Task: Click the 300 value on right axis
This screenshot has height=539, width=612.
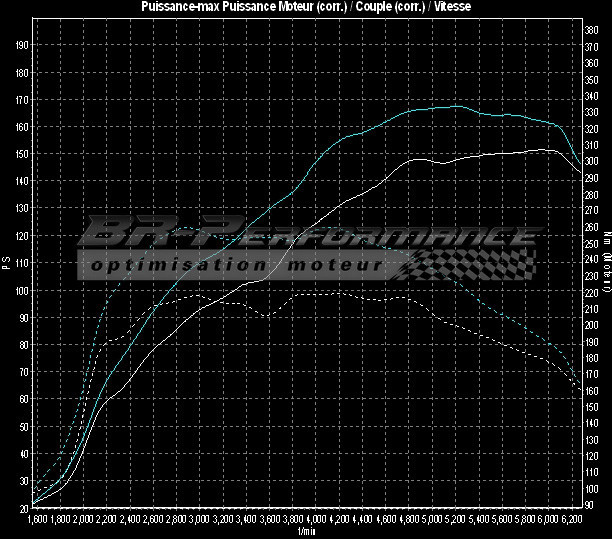Action: [x=592, y=160]
